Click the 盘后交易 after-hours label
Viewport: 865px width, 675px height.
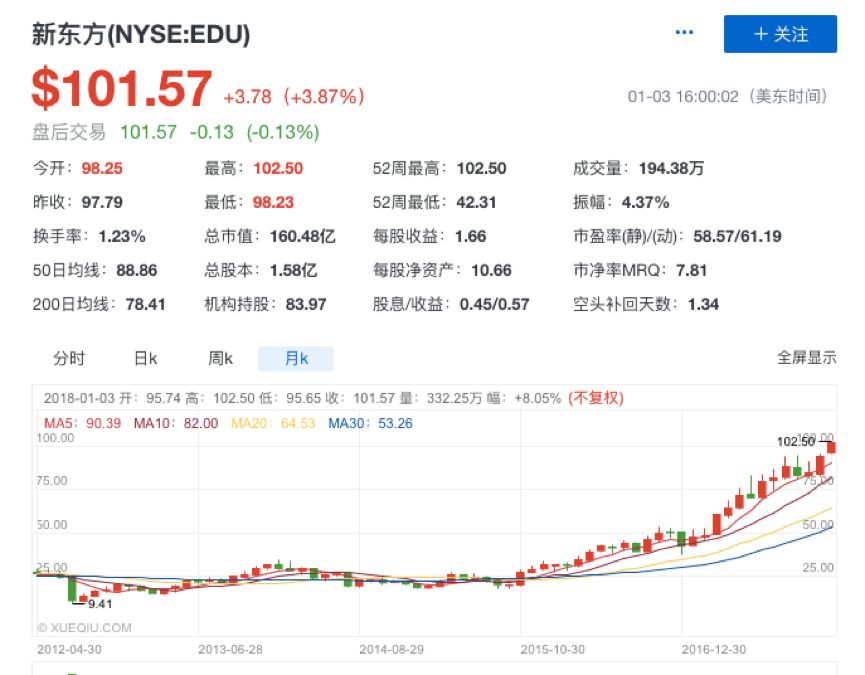point(70,132)
